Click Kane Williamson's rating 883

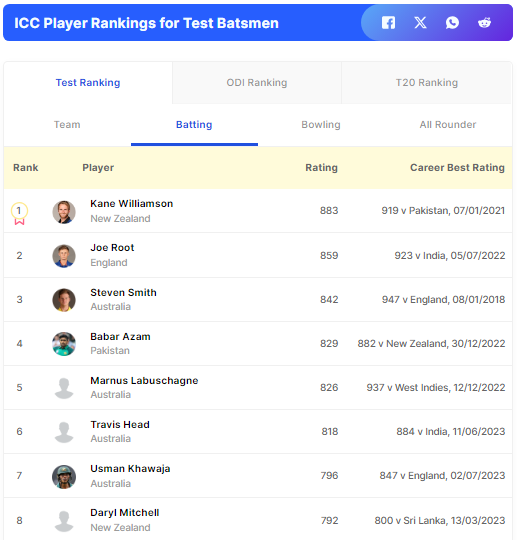[329, 210]
